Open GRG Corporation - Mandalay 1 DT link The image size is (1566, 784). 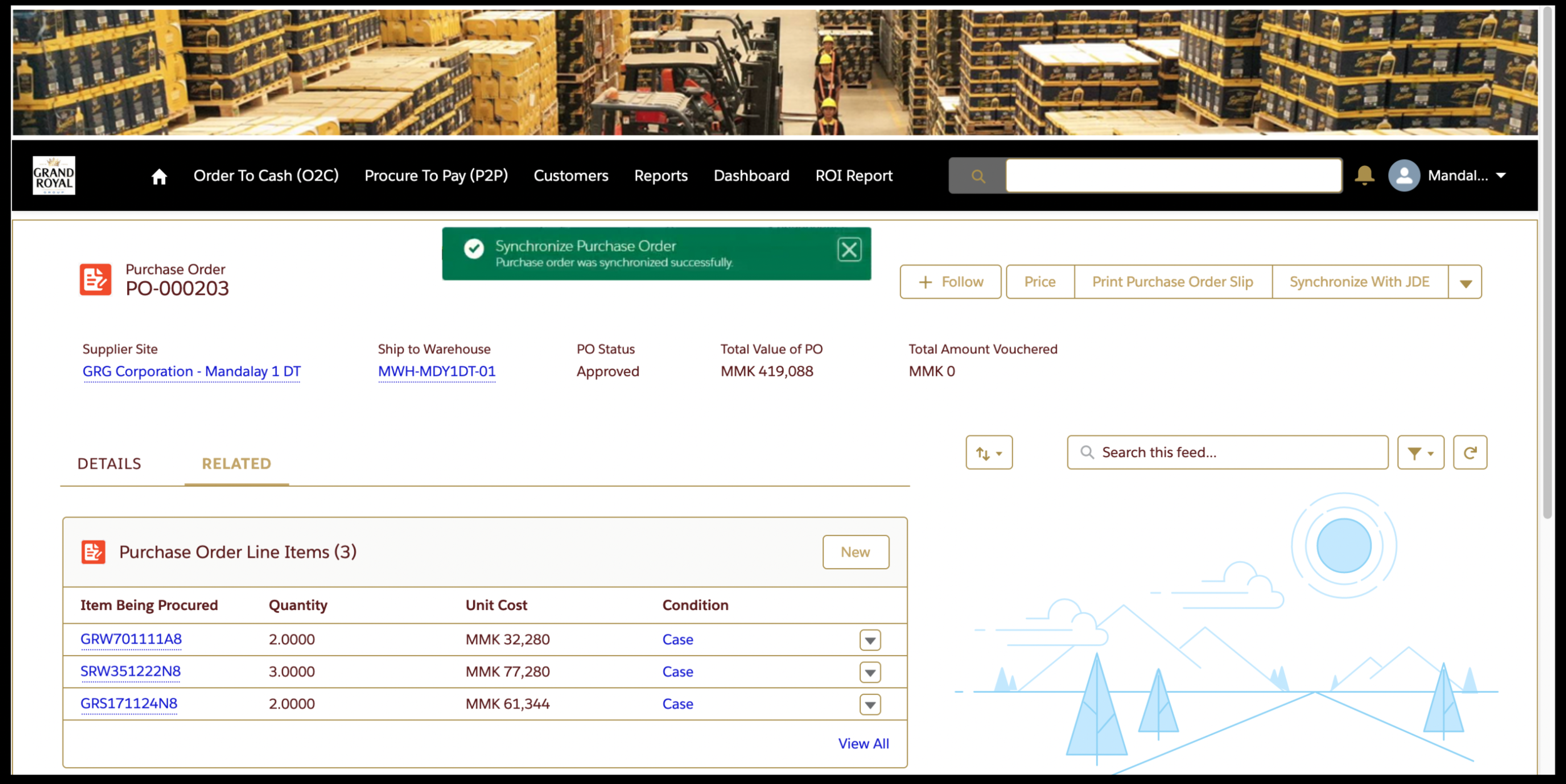(192, 372)
